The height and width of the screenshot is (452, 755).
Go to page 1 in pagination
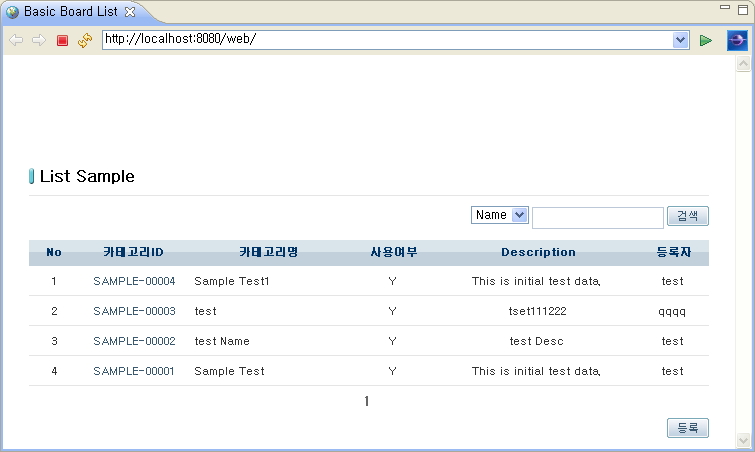(367, 401)
